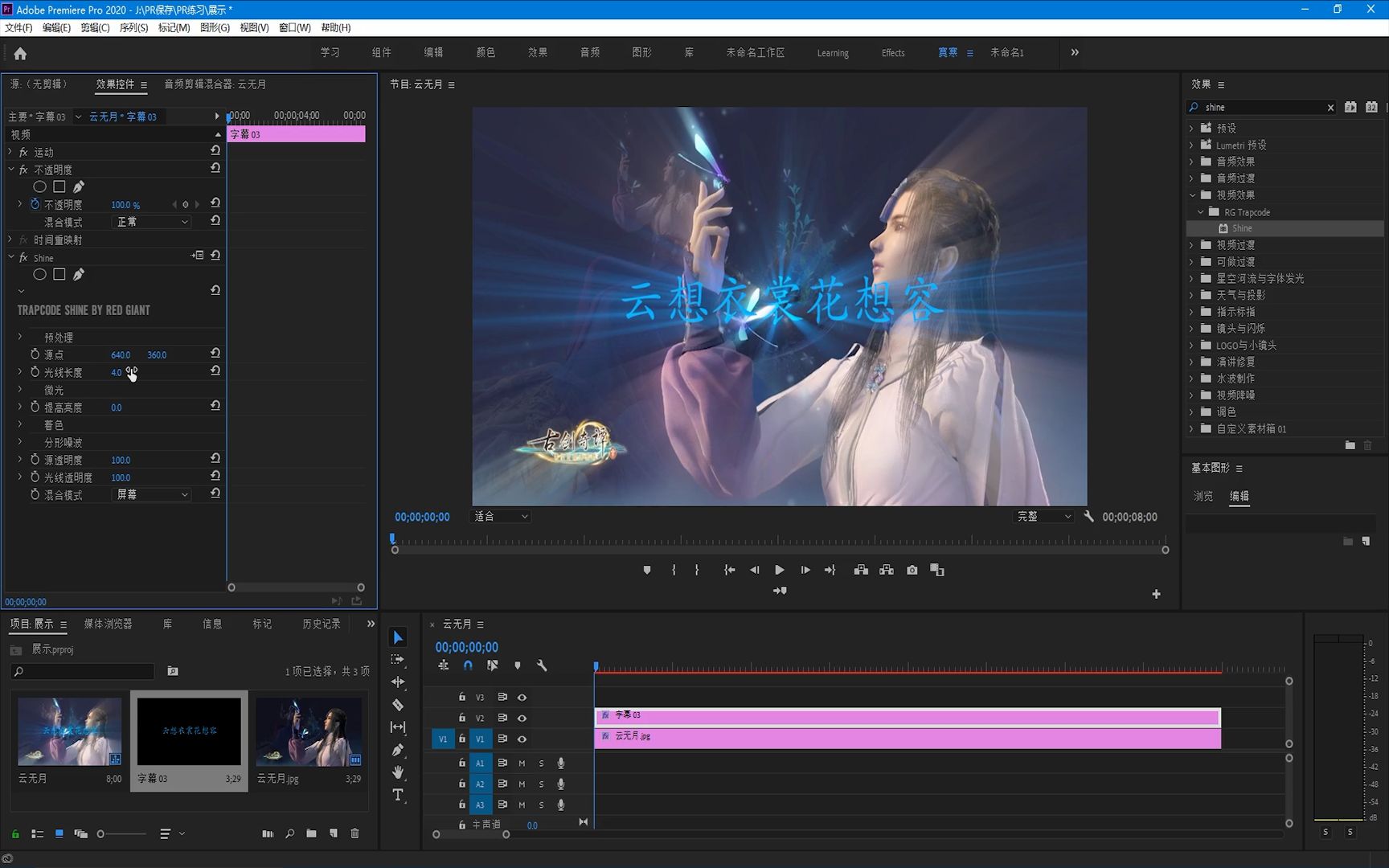Toggle opacity animation stopwatch

pos(35,204)
